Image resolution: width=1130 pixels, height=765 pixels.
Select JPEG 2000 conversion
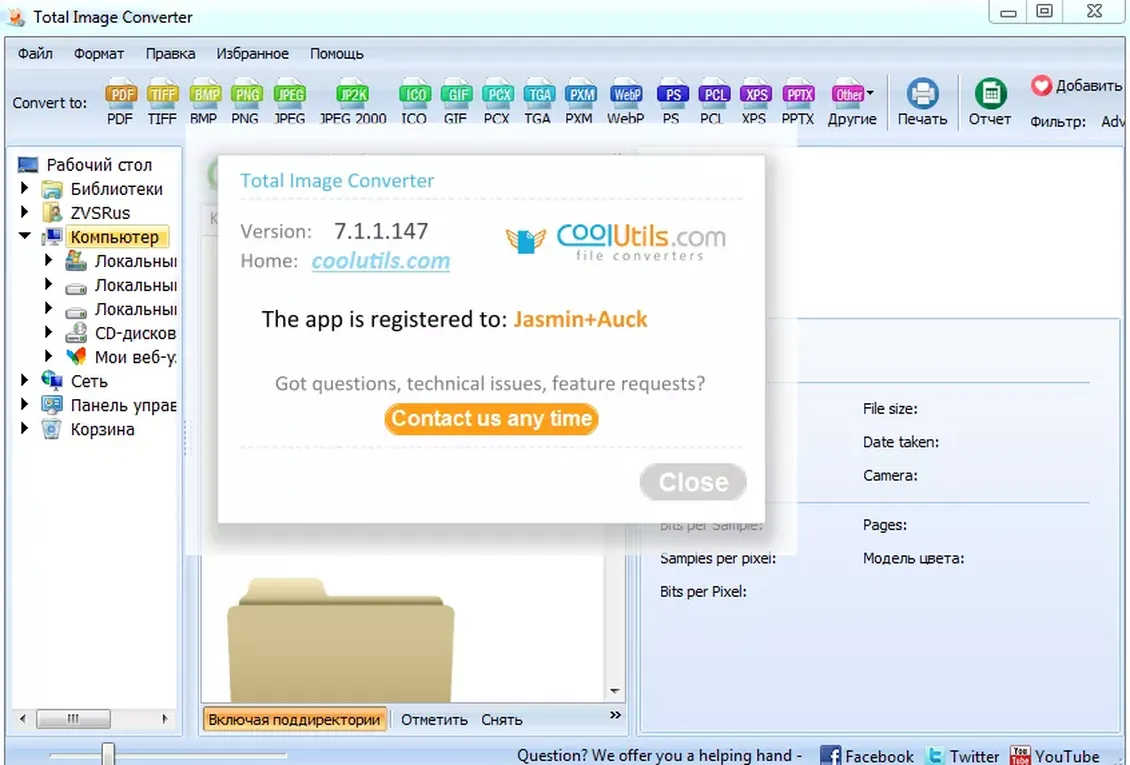[352, 102]
